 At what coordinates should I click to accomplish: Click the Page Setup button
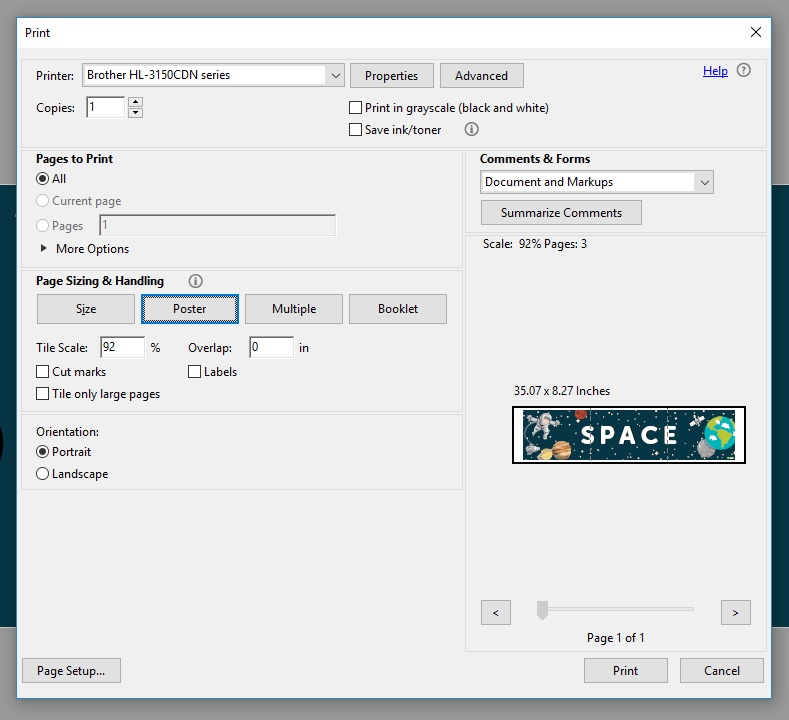71,671
